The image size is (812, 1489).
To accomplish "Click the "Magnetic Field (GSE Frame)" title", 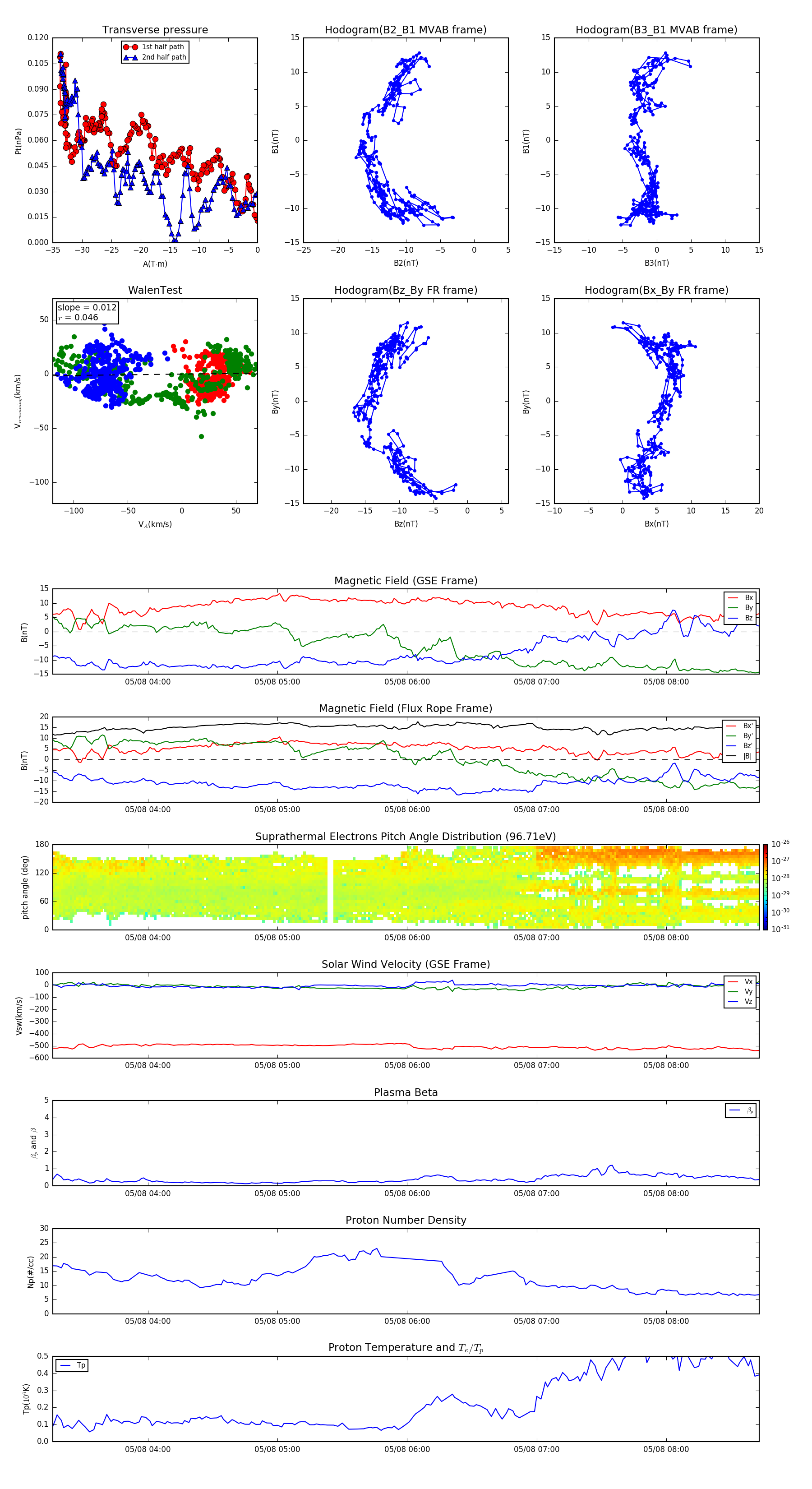I will click(406, 581).
